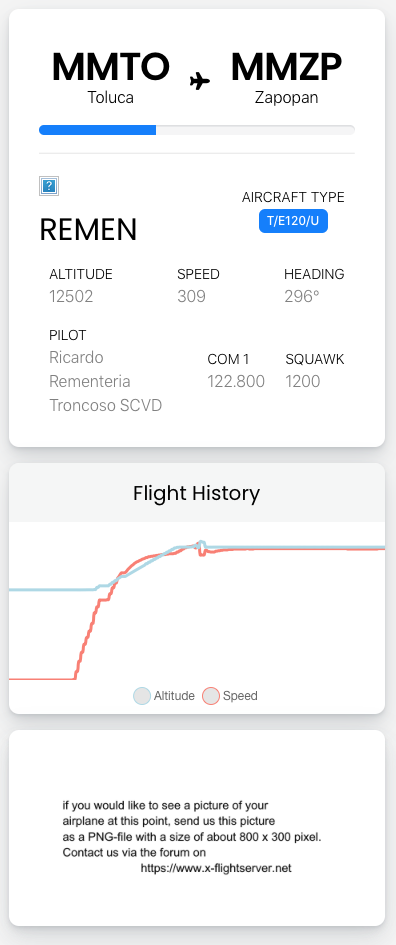Click the altitude value 12502
Screen dimensions: 396x945
click(x=71, y=297)
